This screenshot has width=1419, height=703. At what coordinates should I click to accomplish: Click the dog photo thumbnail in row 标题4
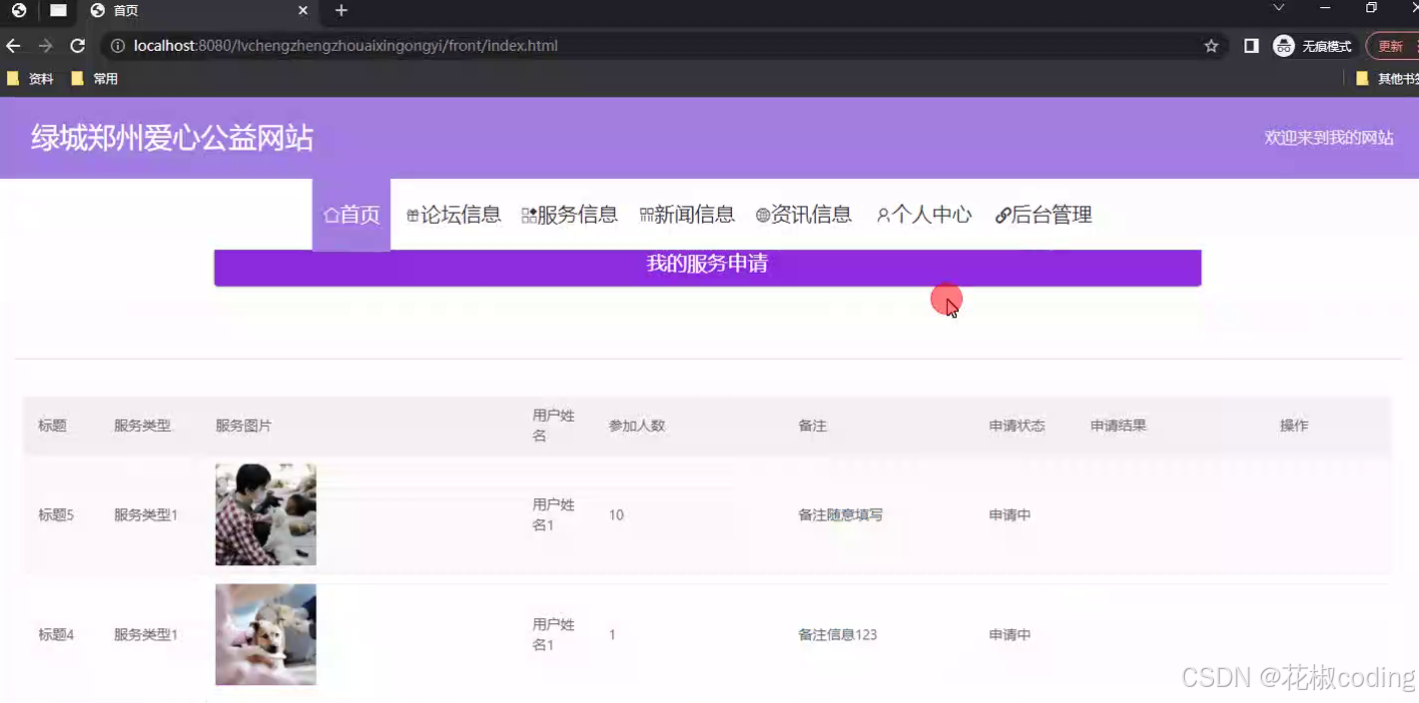pos(265,634)
